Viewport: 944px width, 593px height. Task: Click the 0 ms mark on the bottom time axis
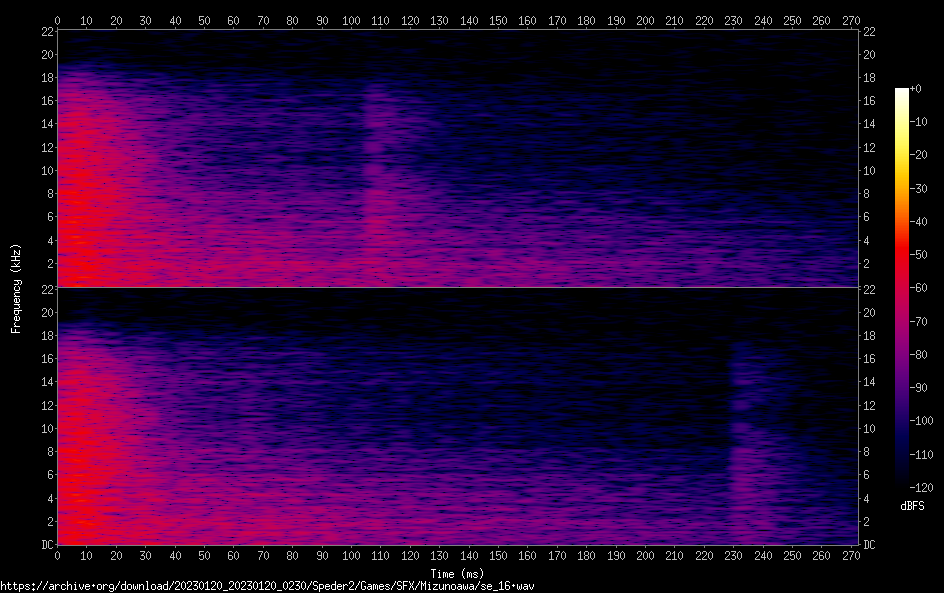58,555
